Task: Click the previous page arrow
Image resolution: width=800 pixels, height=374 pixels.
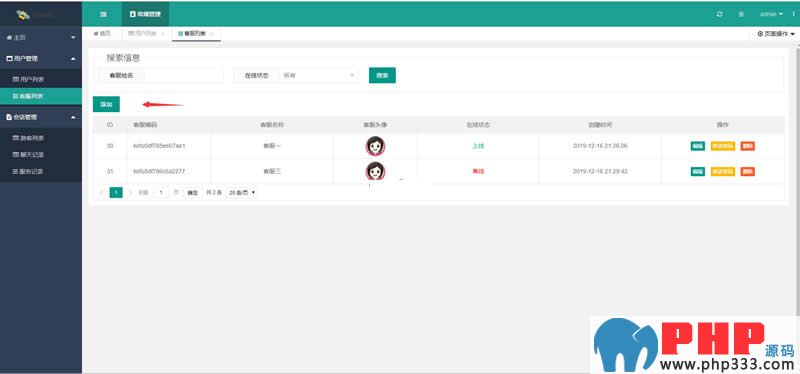Action: [x=102, y=192]
